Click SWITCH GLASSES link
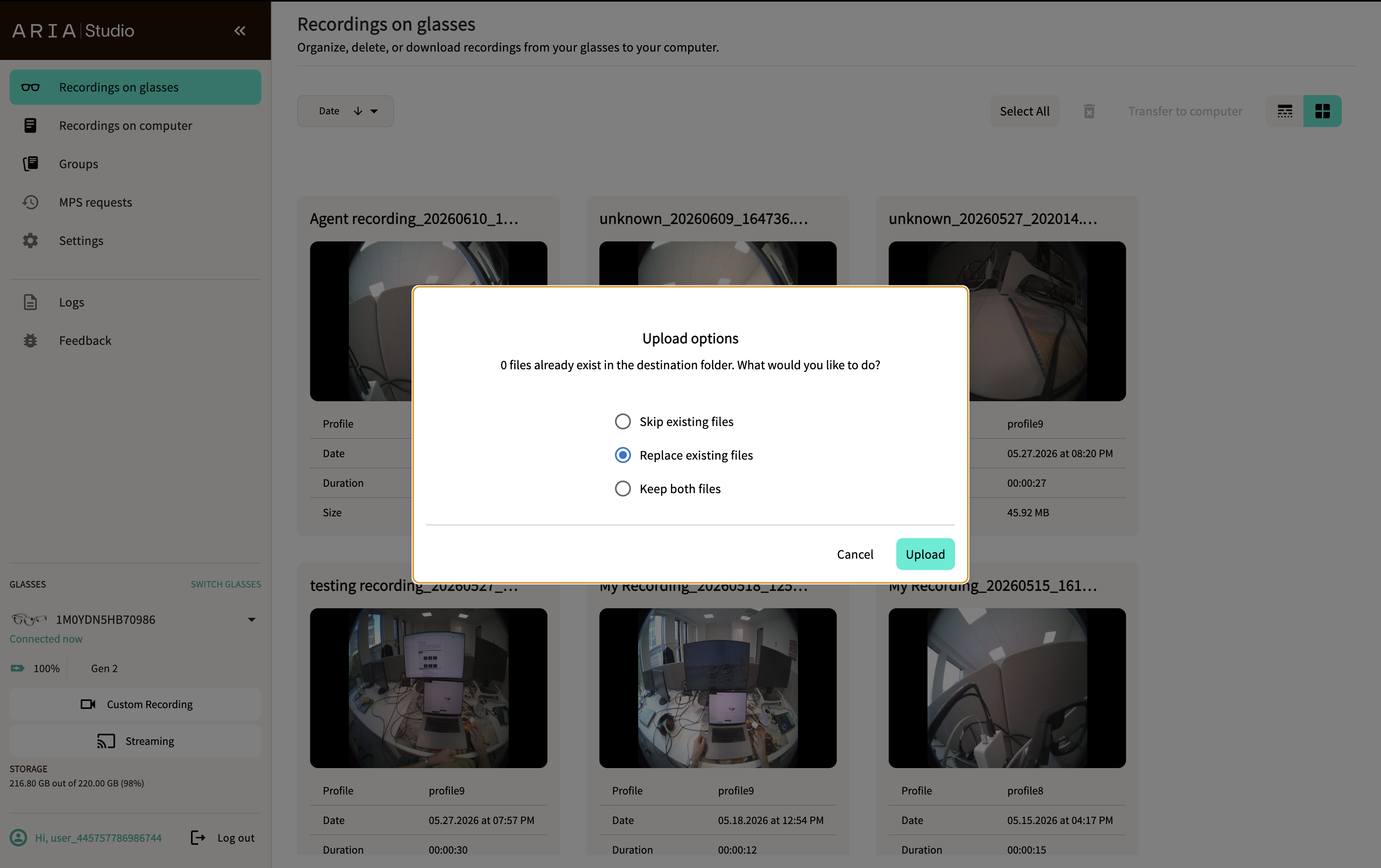 point(225,584)
